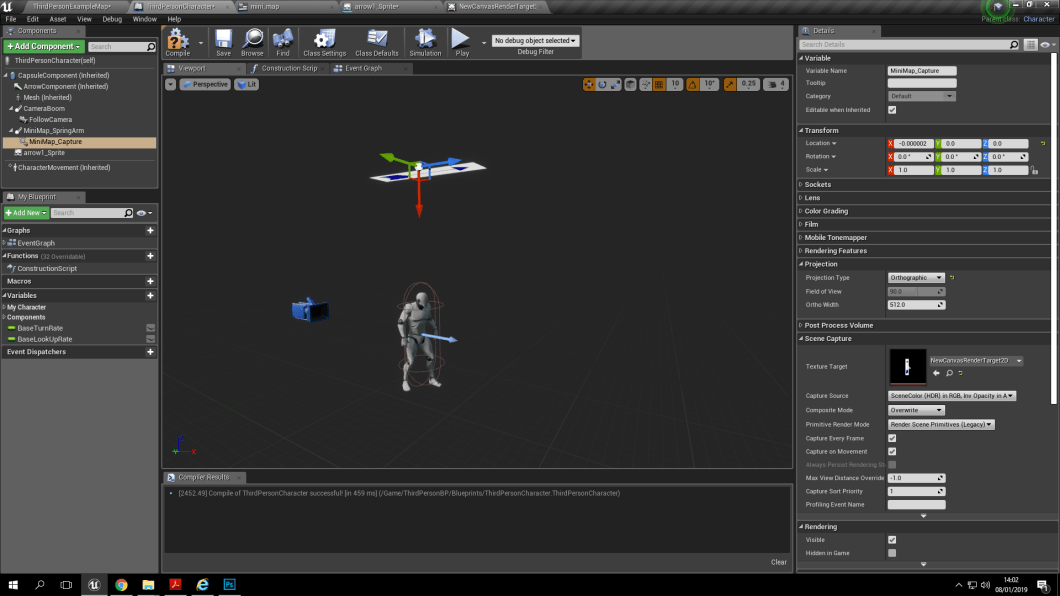Screen dimensions: 1060x596
Task: Open the Window menu
Action: click(x=145, y=18)
